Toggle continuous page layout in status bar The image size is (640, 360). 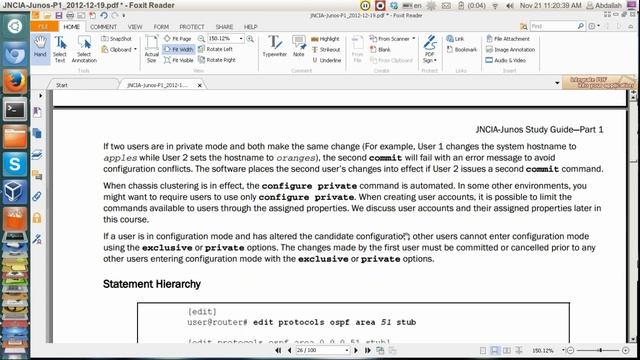[495, 351]
